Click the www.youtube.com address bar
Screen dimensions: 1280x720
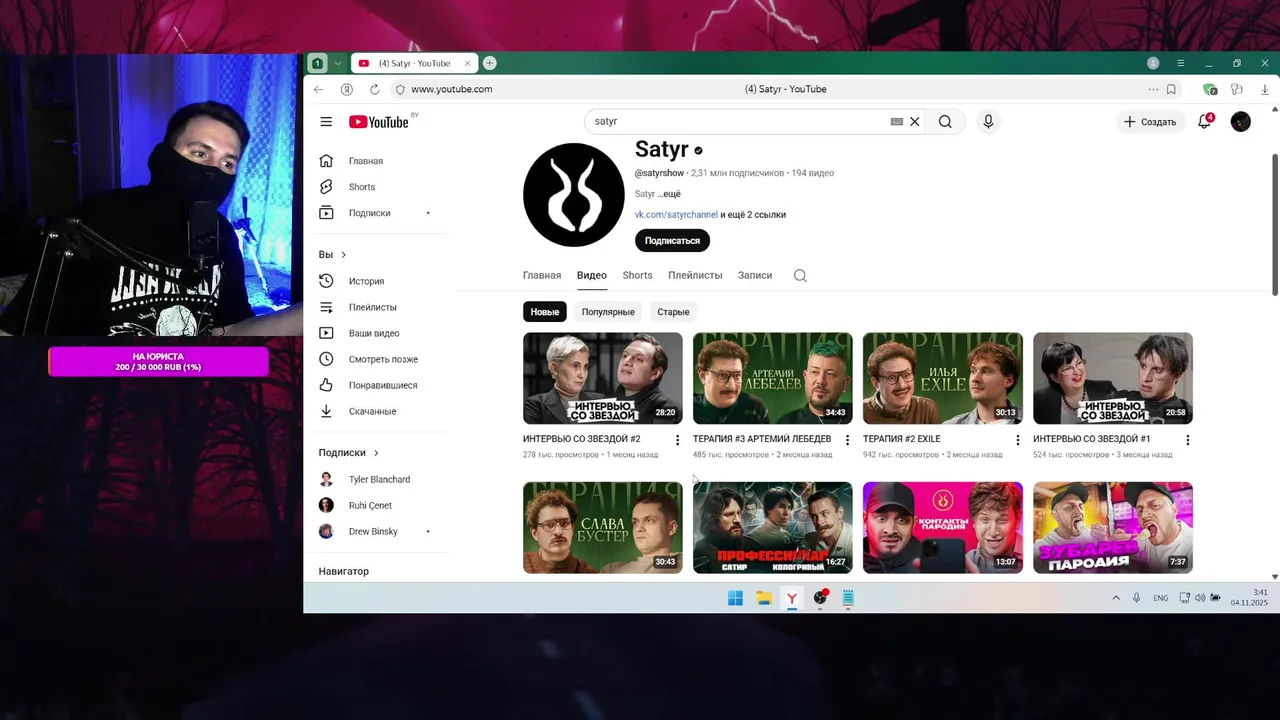pos(451,89)
